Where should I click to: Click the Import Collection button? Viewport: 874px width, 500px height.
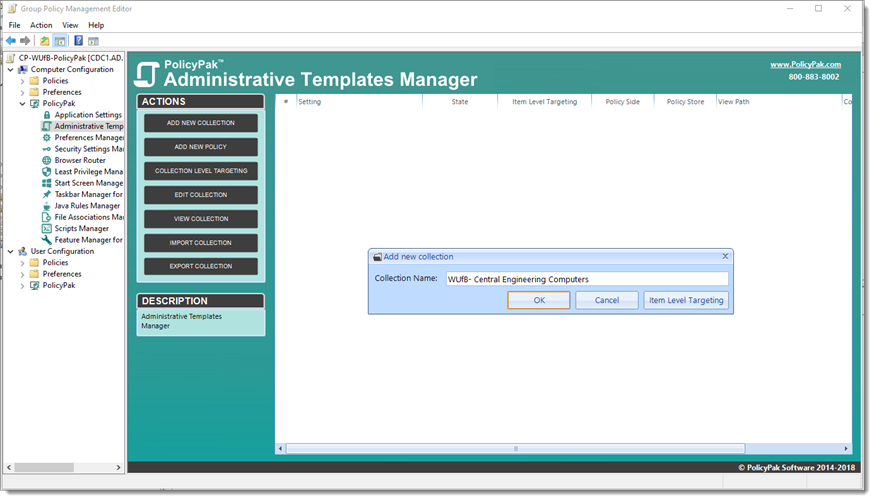click(x=201, y=243)
